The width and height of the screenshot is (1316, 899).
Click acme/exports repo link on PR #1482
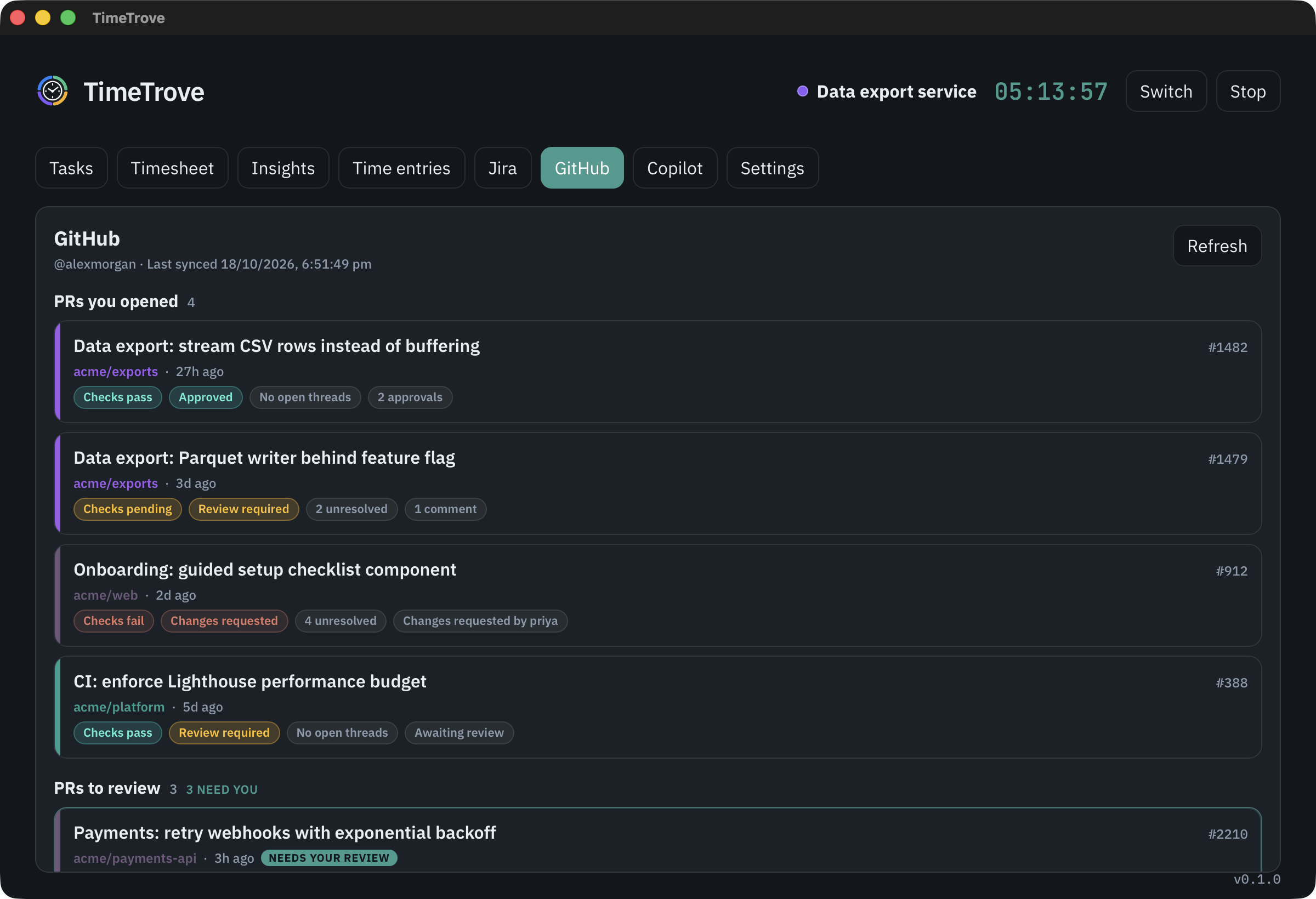(x=116, y=371)
